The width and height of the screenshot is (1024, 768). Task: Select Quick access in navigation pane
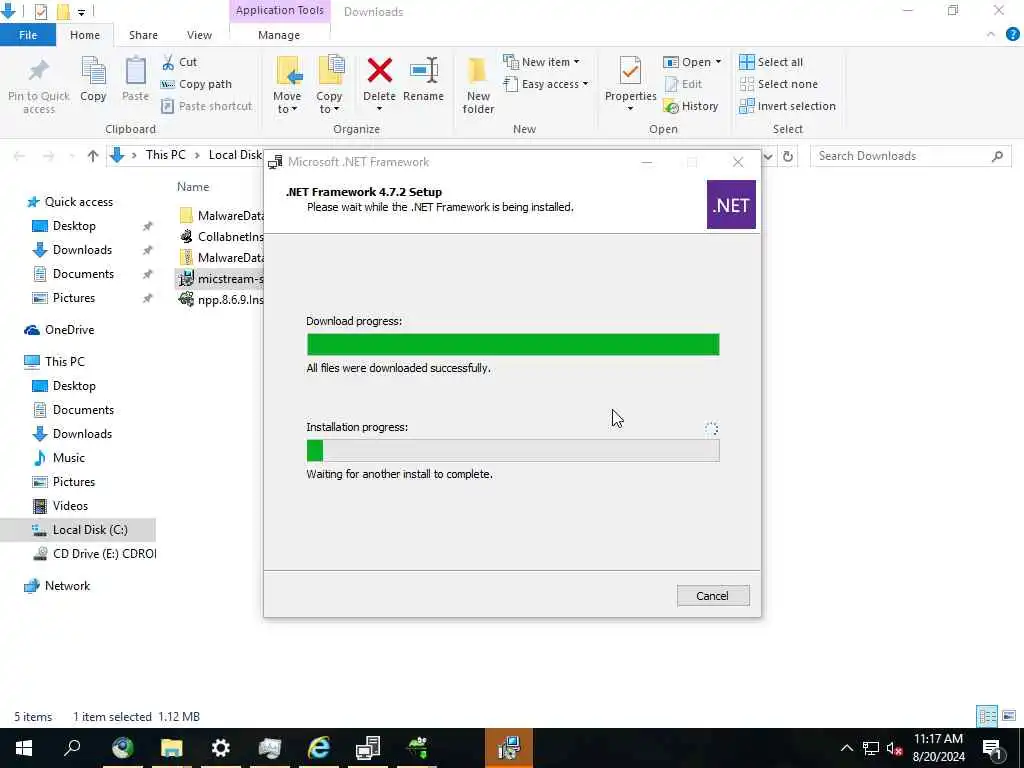[78, 202]
